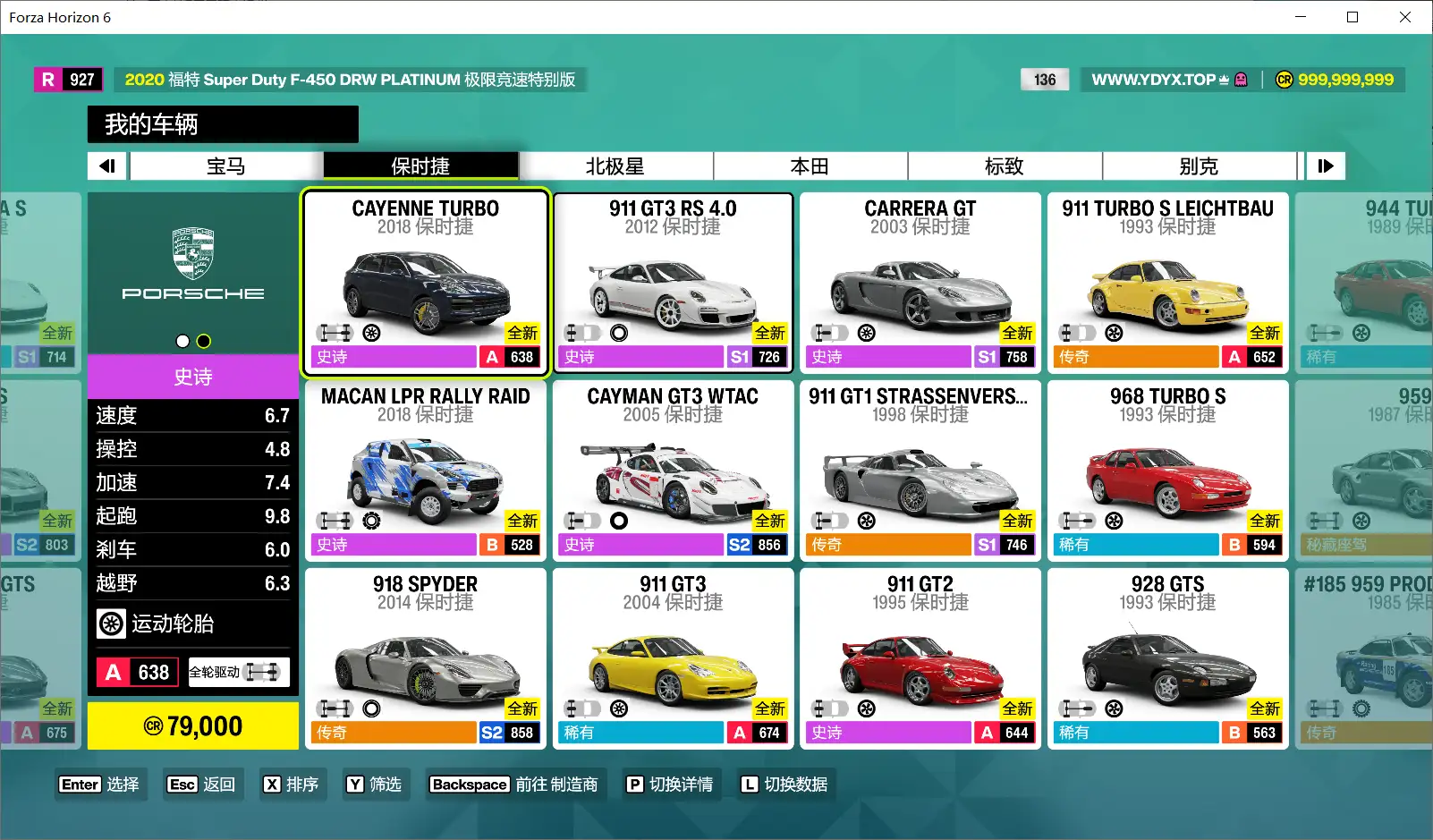The width and height of the screenshot is (1433, 840).
Task: Click Esc 返回 button
Action: (x=201, y=785)
